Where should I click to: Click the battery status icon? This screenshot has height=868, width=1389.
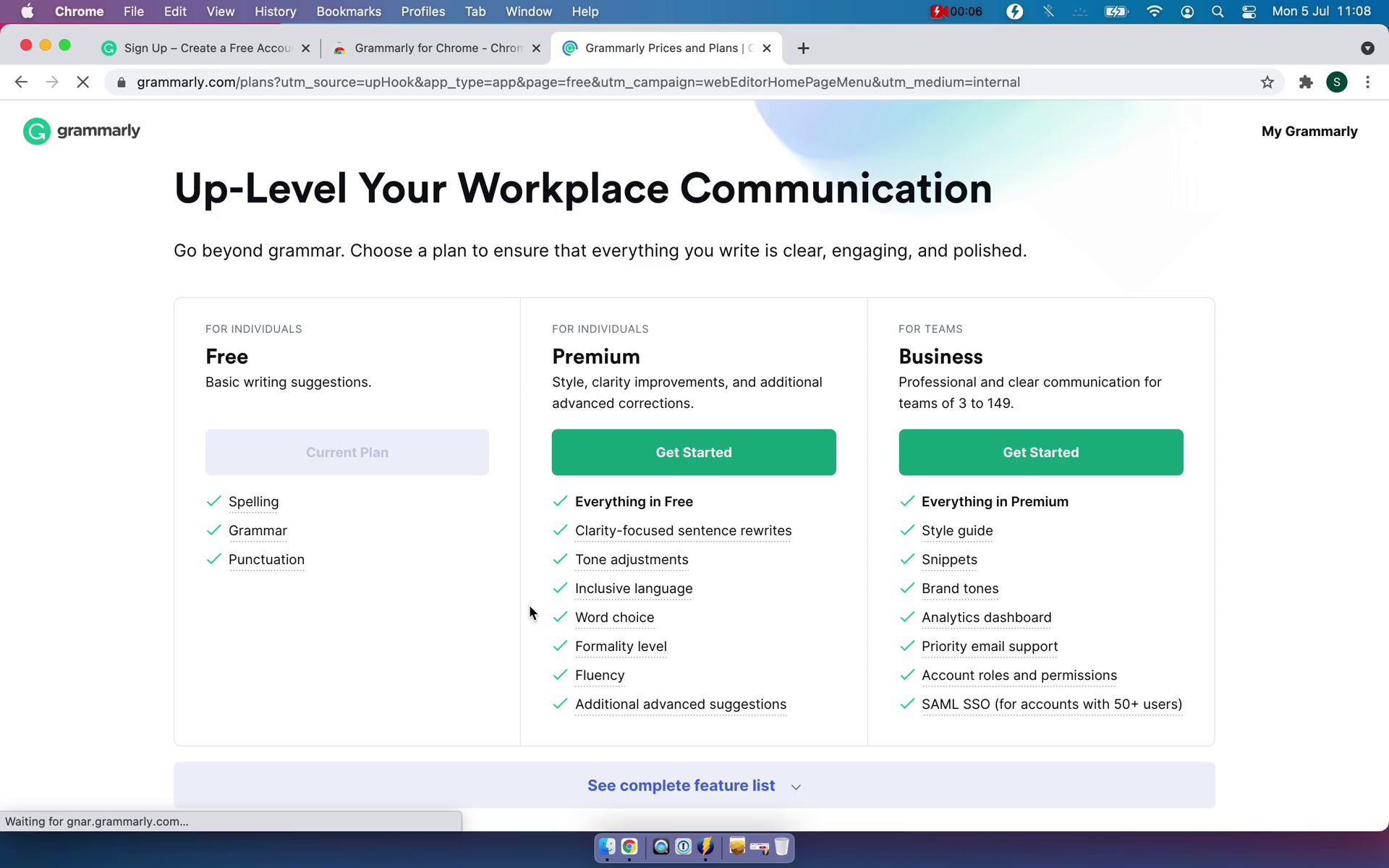[1116, 12]
